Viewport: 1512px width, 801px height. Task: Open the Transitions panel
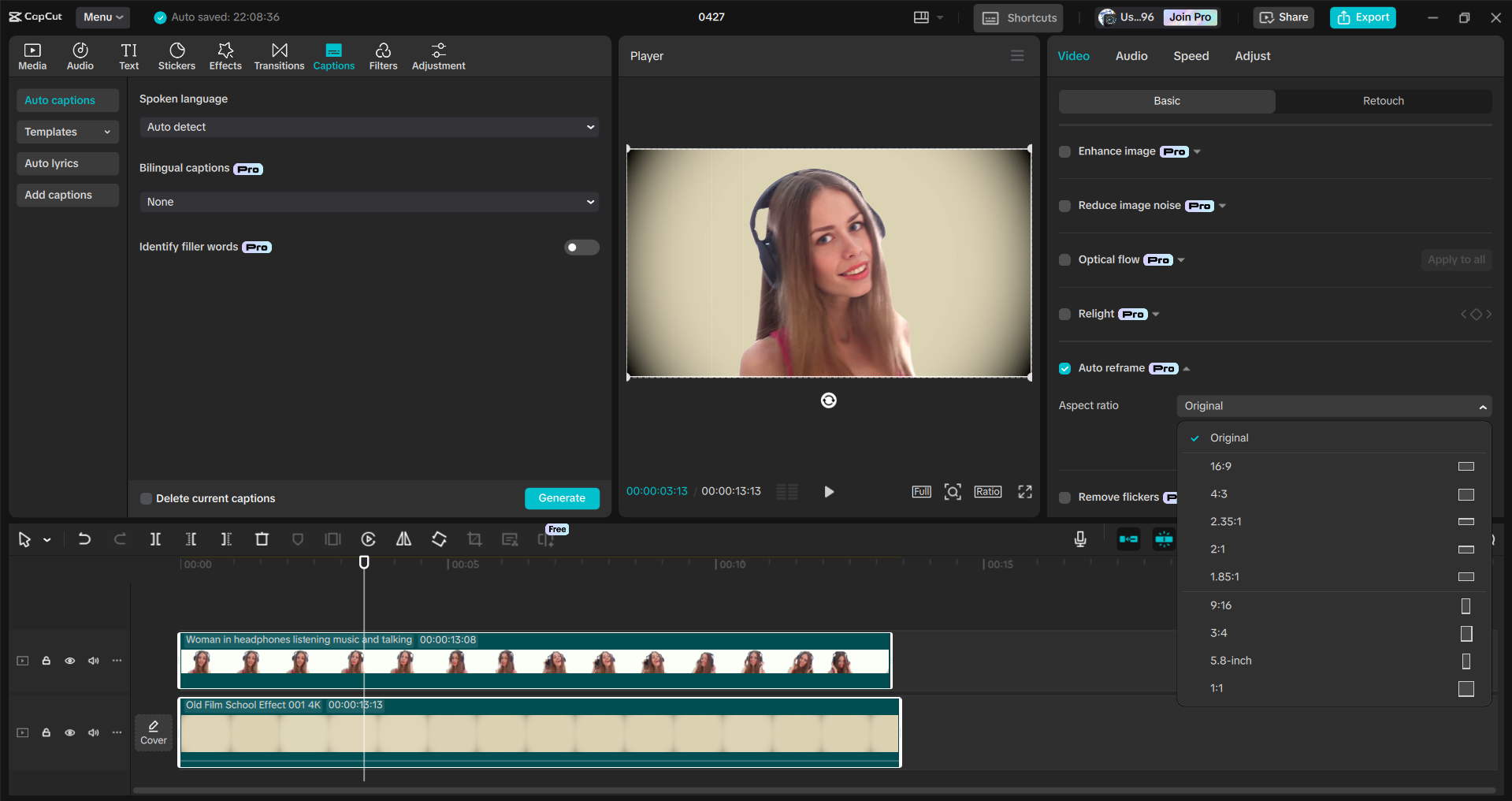point(279,55)
